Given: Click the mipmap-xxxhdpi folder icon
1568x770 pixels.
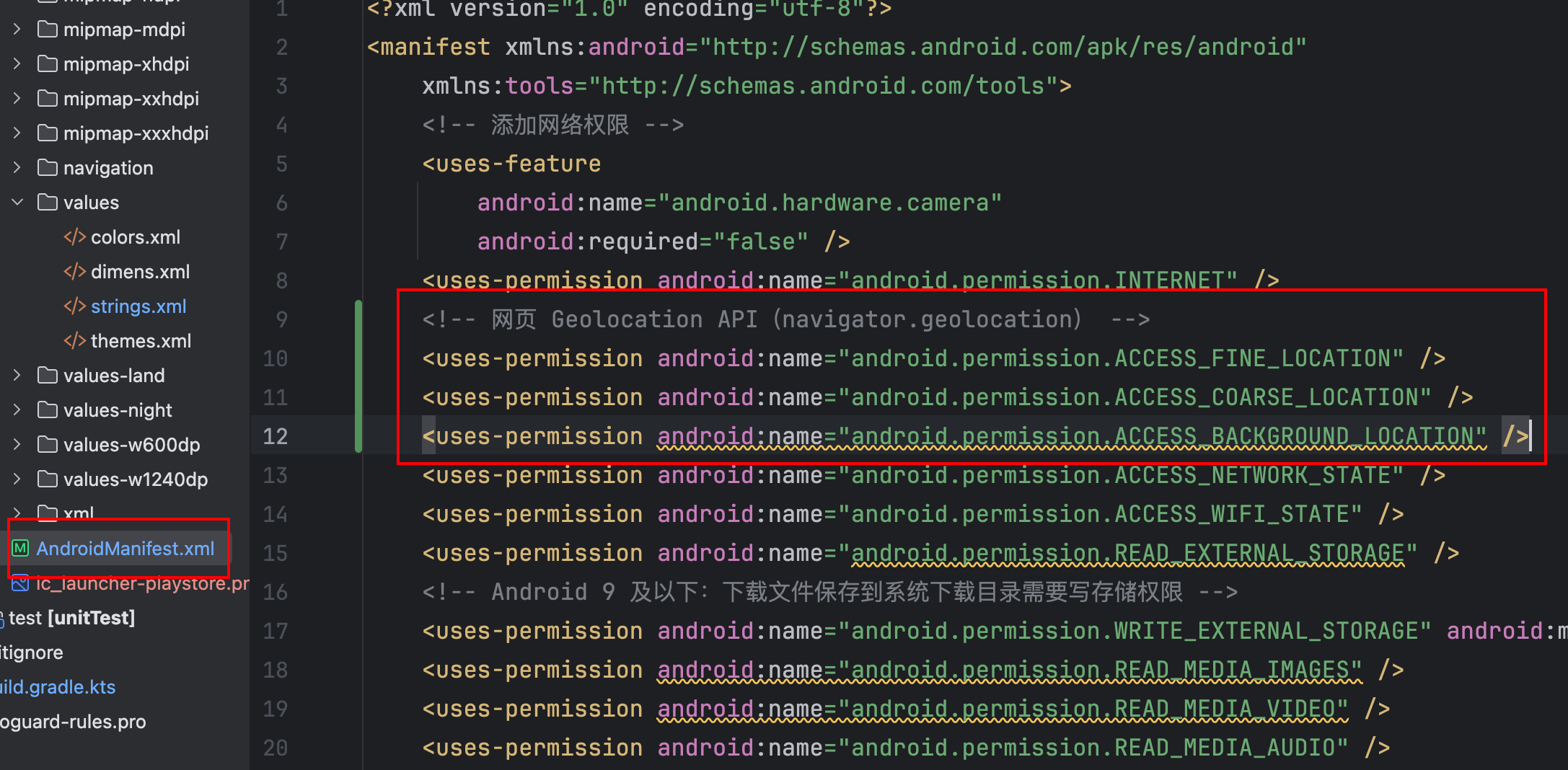Looking at the screenshot, I should [x=48, y=133].
